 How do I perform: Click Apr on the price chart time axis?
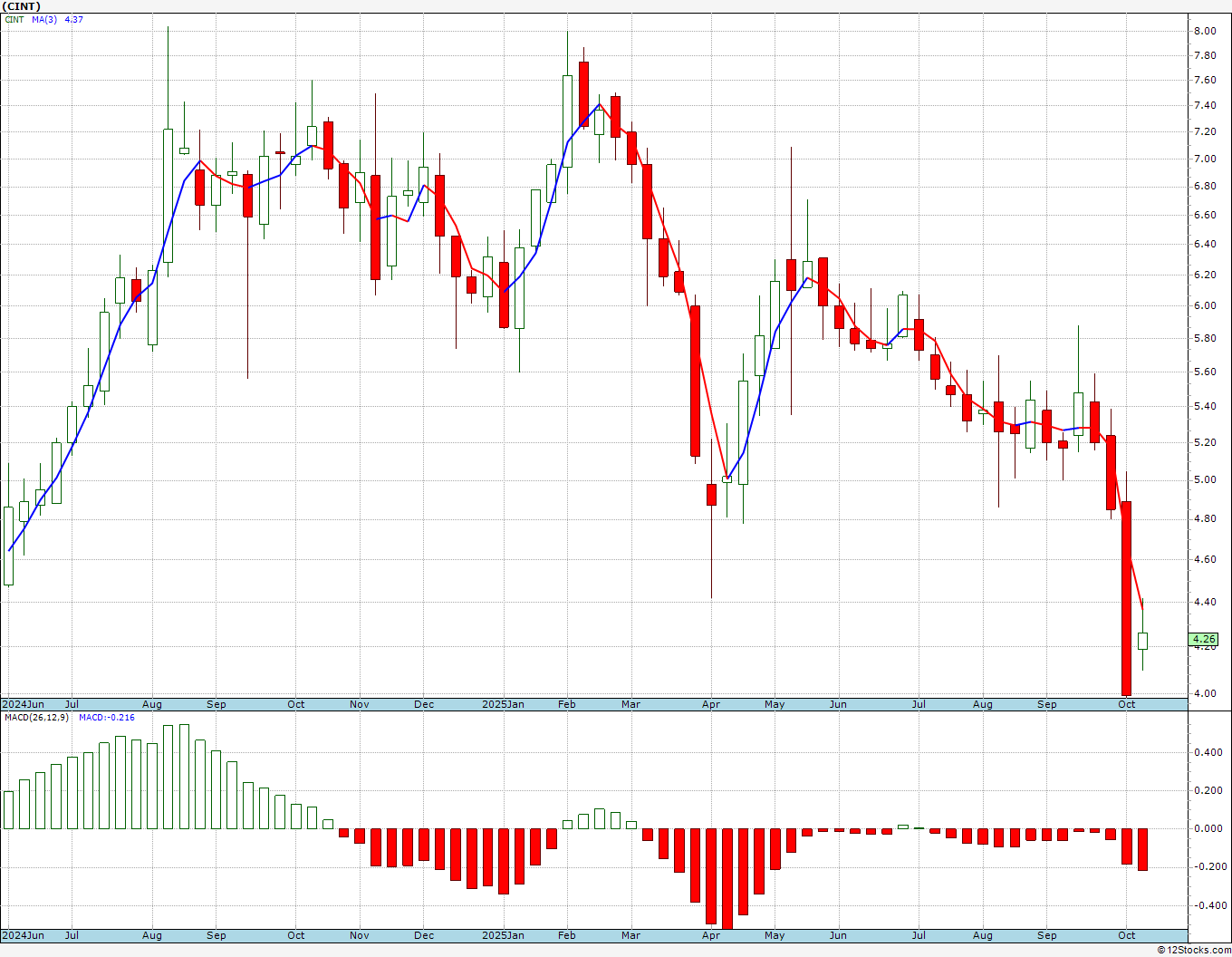point(711,704)
